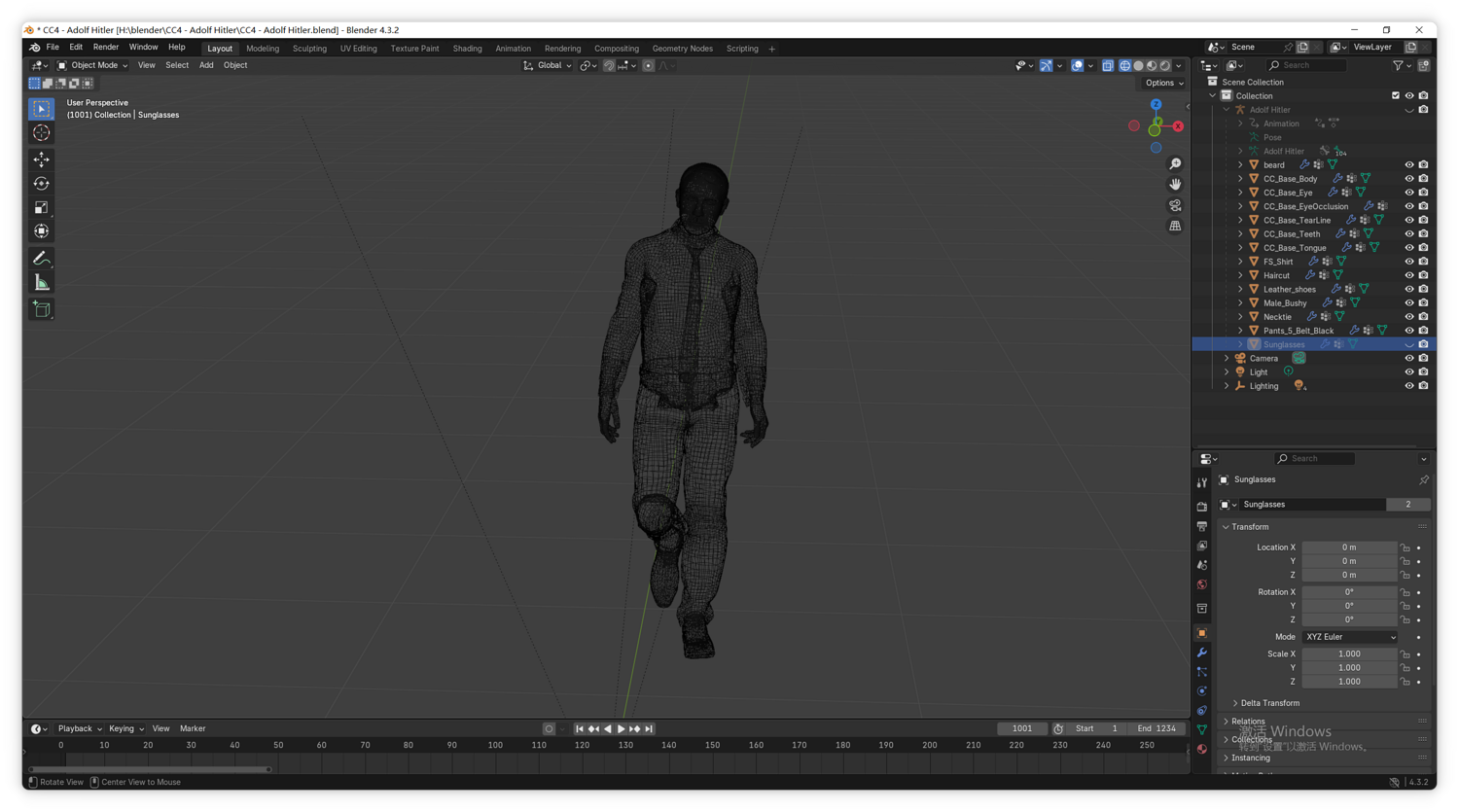Open the XYZ Euler rotation mode dropdown

coord(1350,637)
